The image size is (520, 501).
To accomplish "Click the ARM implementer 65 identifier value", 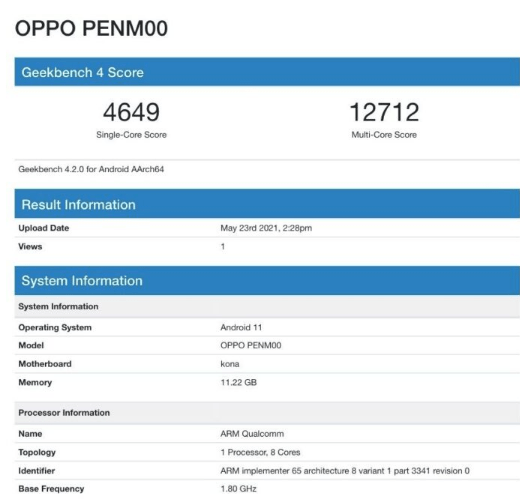I will coord(345,471).
